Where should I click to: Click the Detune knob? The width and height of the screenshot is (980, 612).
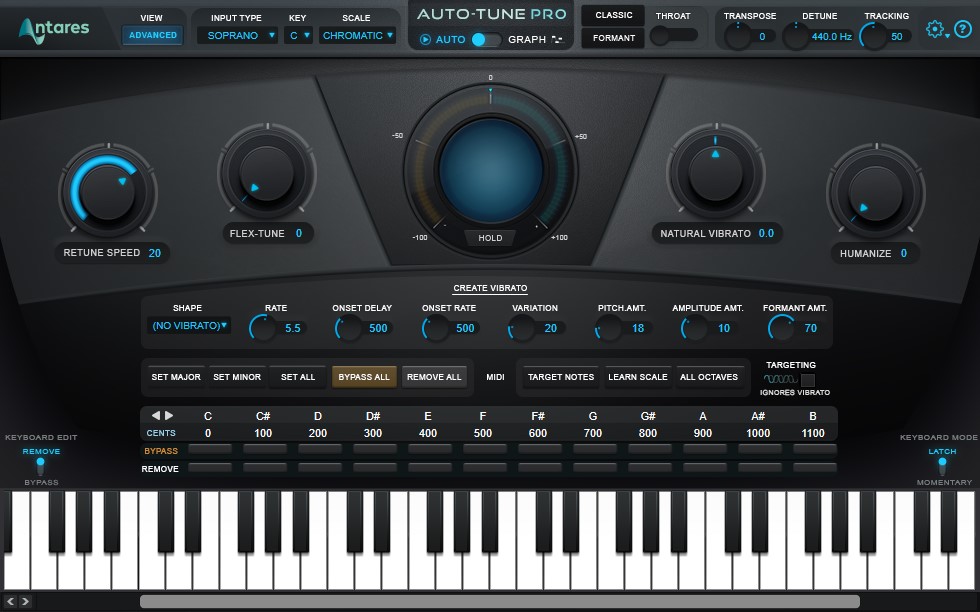[x=796, y=36]
